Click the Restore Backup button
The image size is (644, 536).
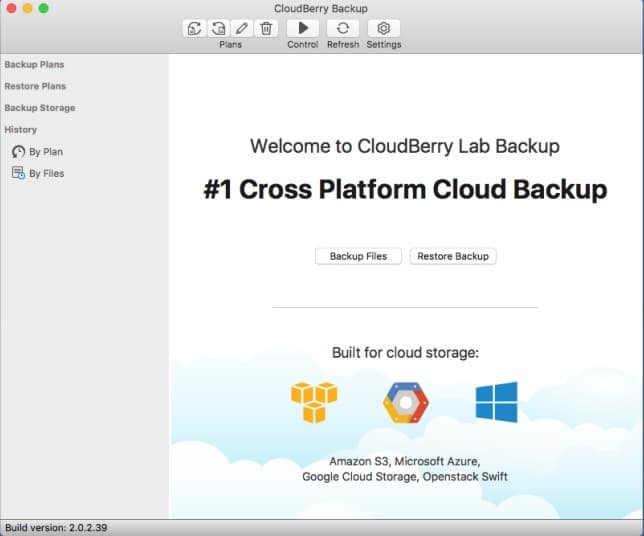point(453,256)
